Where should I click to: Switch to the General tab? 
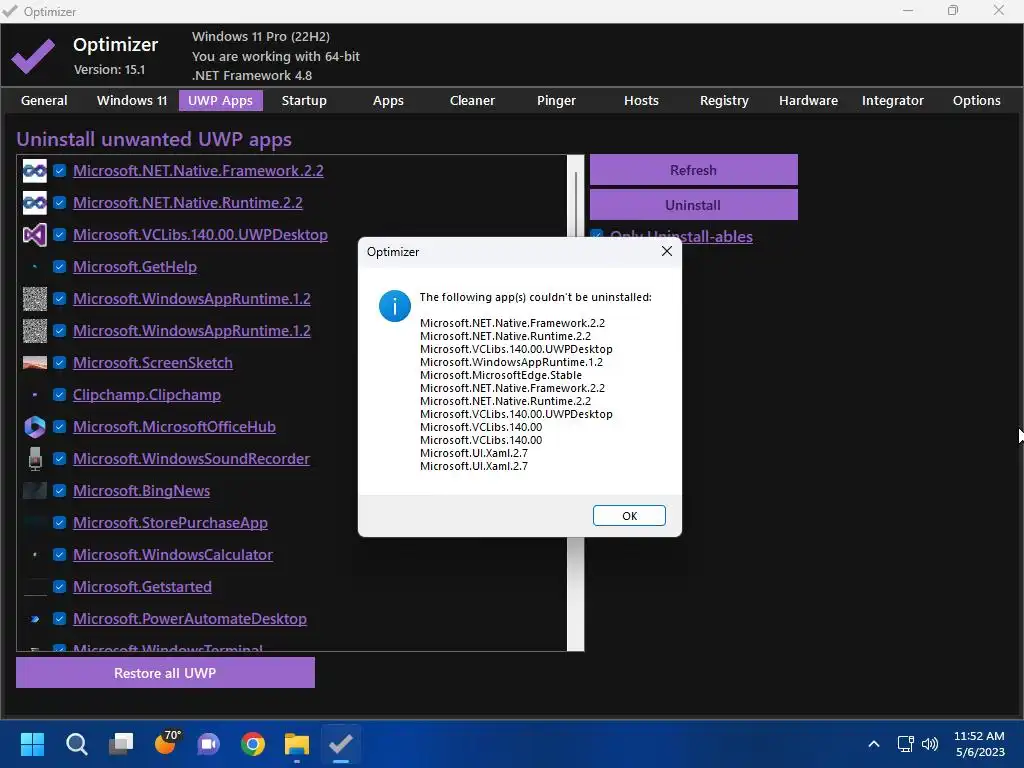click(x=44, y=101)
